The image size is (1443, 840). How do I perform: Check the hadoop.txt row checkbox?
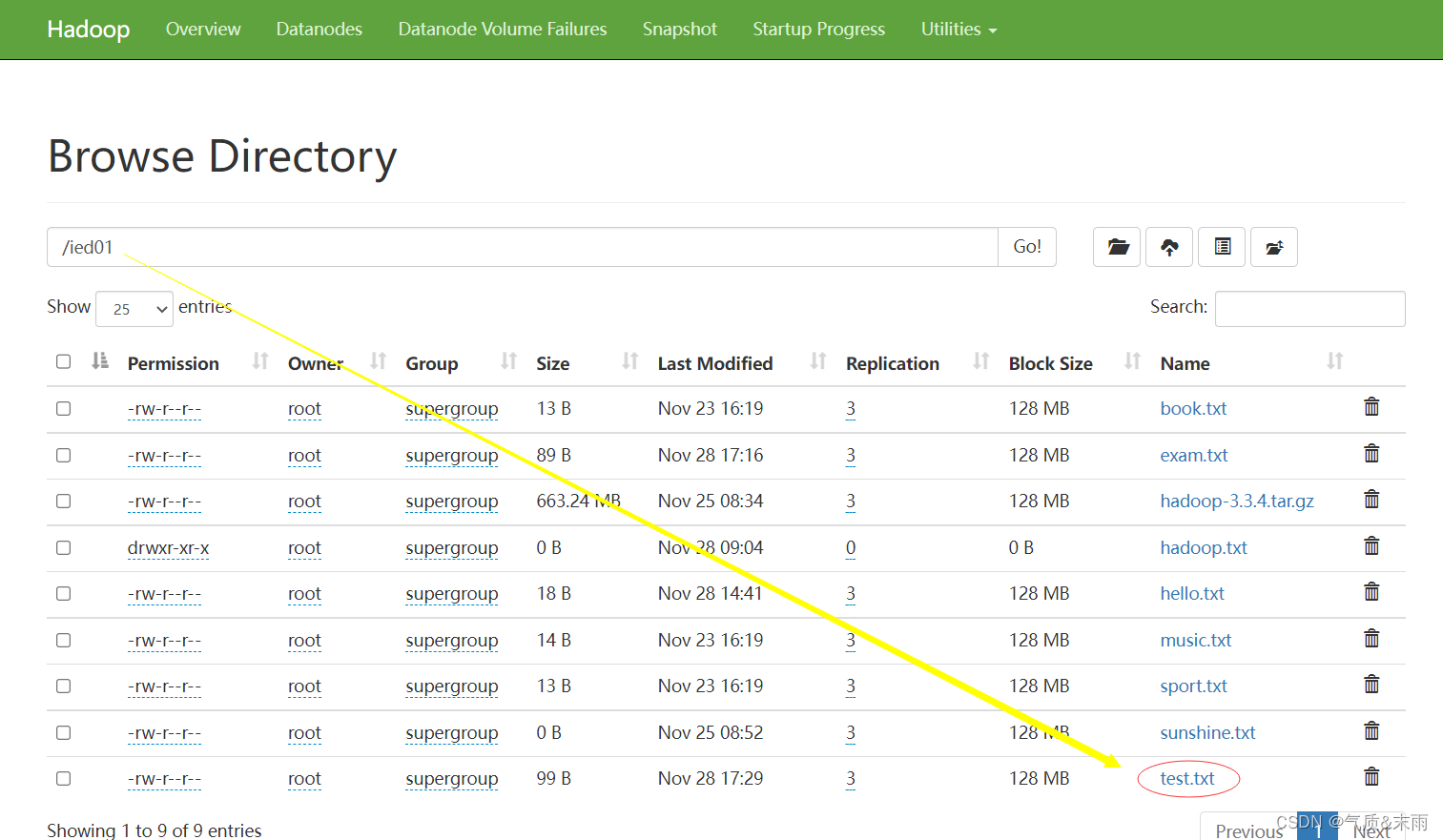point(63,547)
